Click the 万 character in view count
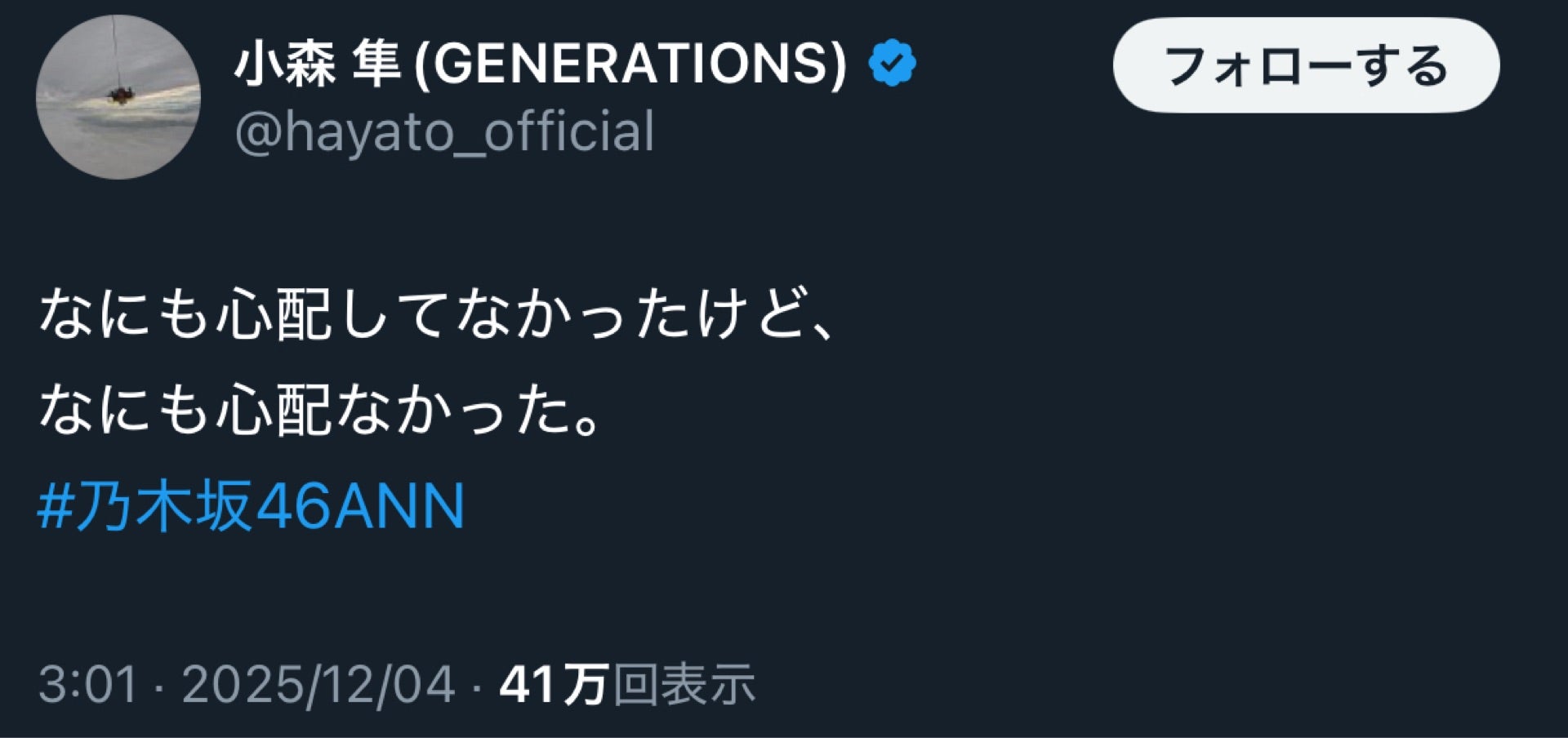 [x=585, y=684]
